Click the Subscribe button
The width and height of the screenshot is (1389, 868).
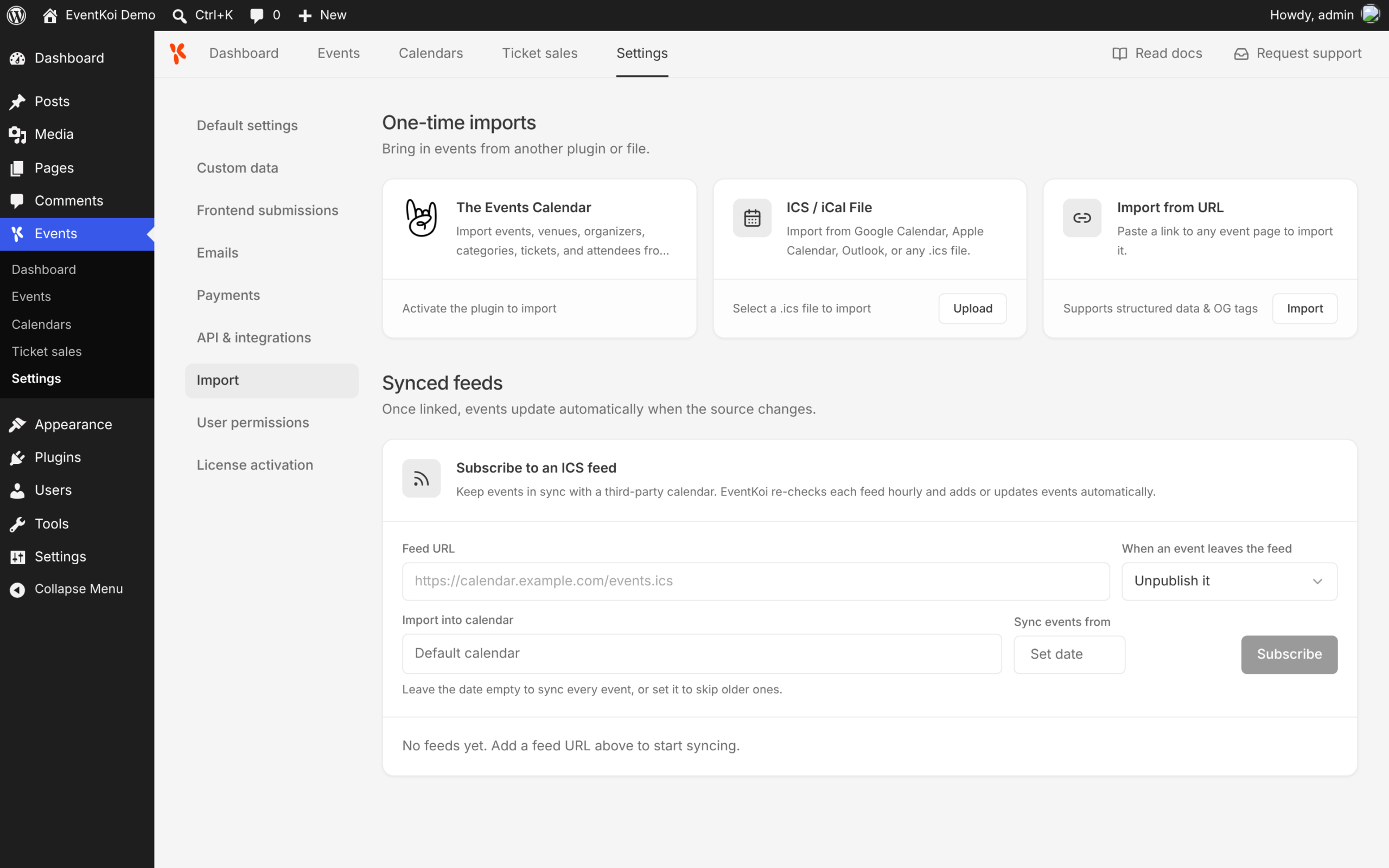click(1289, 654)
